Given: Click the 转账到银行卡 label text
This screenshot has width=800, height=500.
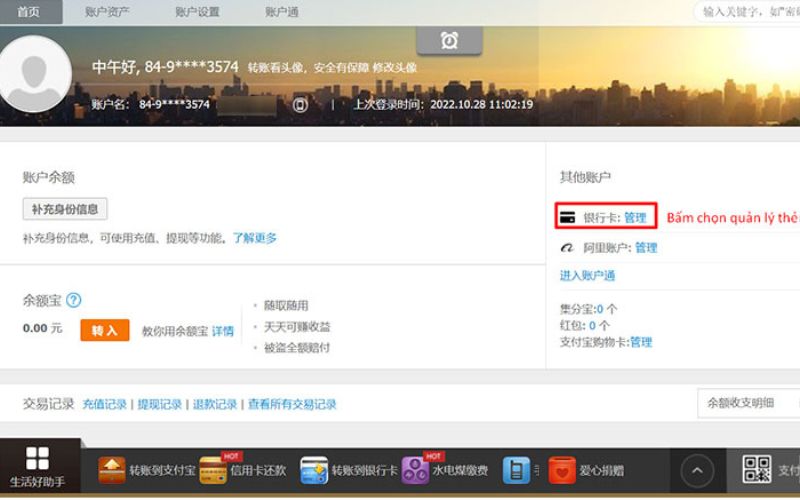Looking at the screenshot, I should 364,470.
